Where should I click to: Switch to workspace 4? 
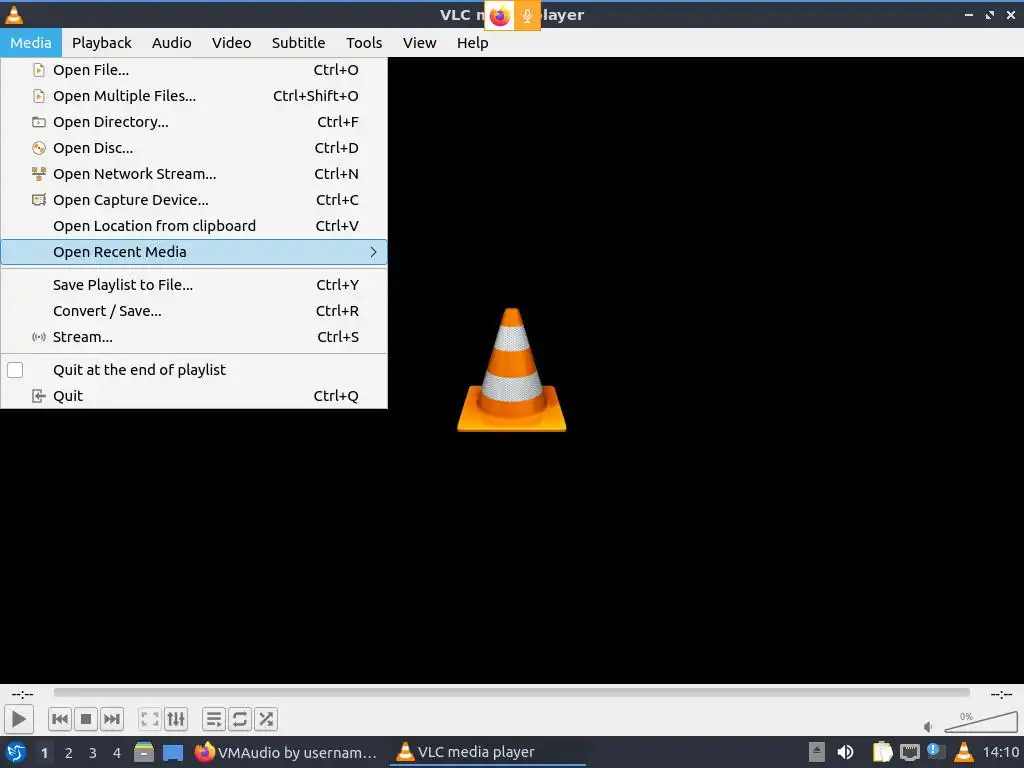coord(117,753)
